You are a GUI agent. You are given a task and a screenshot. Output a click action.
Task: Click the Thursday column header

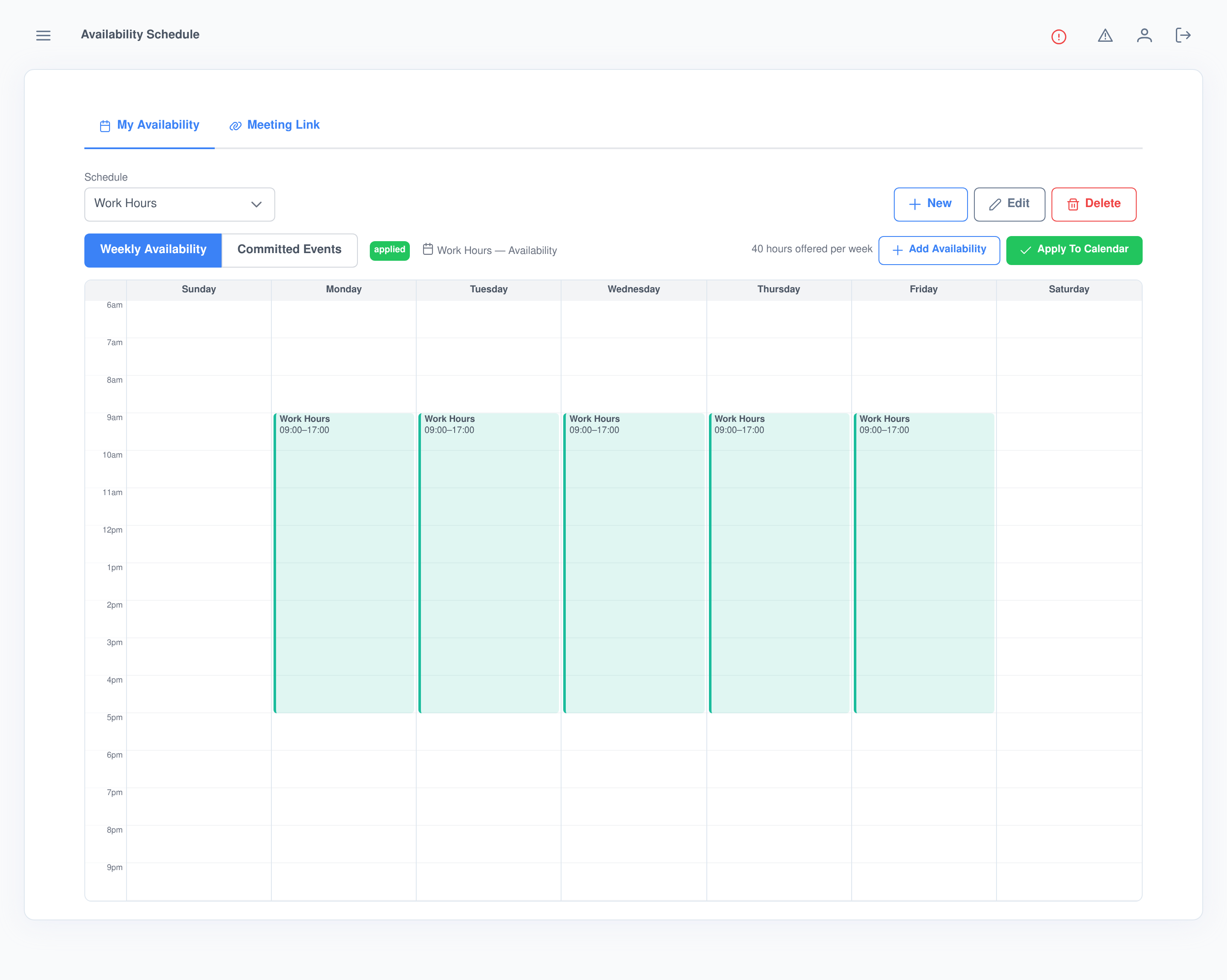[x=778, y=289]
